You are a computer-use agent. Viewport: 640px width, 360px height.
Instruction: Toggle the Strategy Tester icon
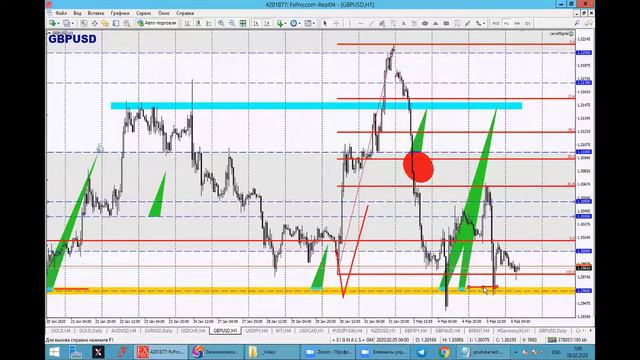pos(127,23)
